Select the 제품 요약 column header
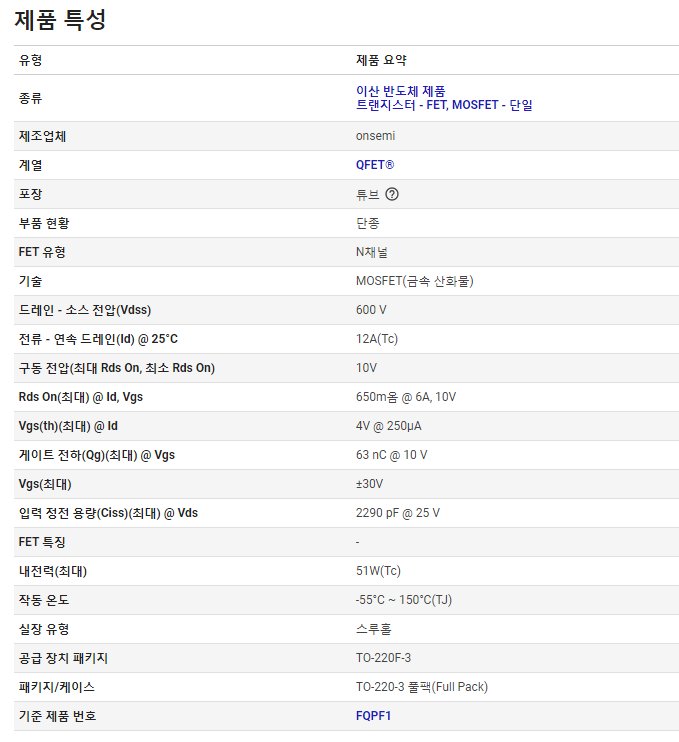 [381, 60]
